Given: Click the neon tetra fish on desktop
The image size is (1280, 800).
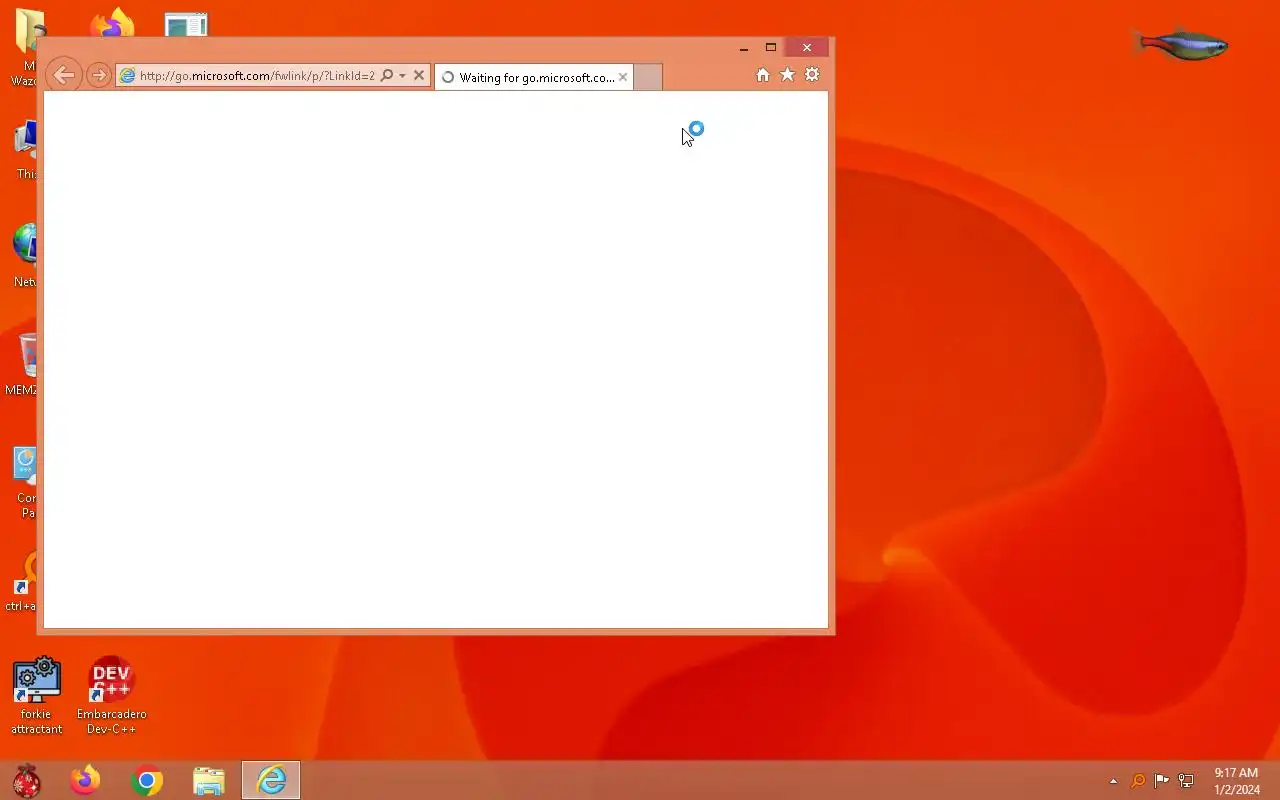Looking at the screenshot, I should [x=1180, y=44].
